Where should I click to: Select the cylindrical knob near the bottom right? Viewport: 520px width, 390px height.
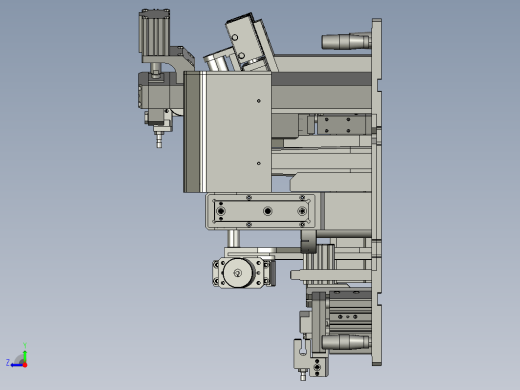[x=346, y=342]
